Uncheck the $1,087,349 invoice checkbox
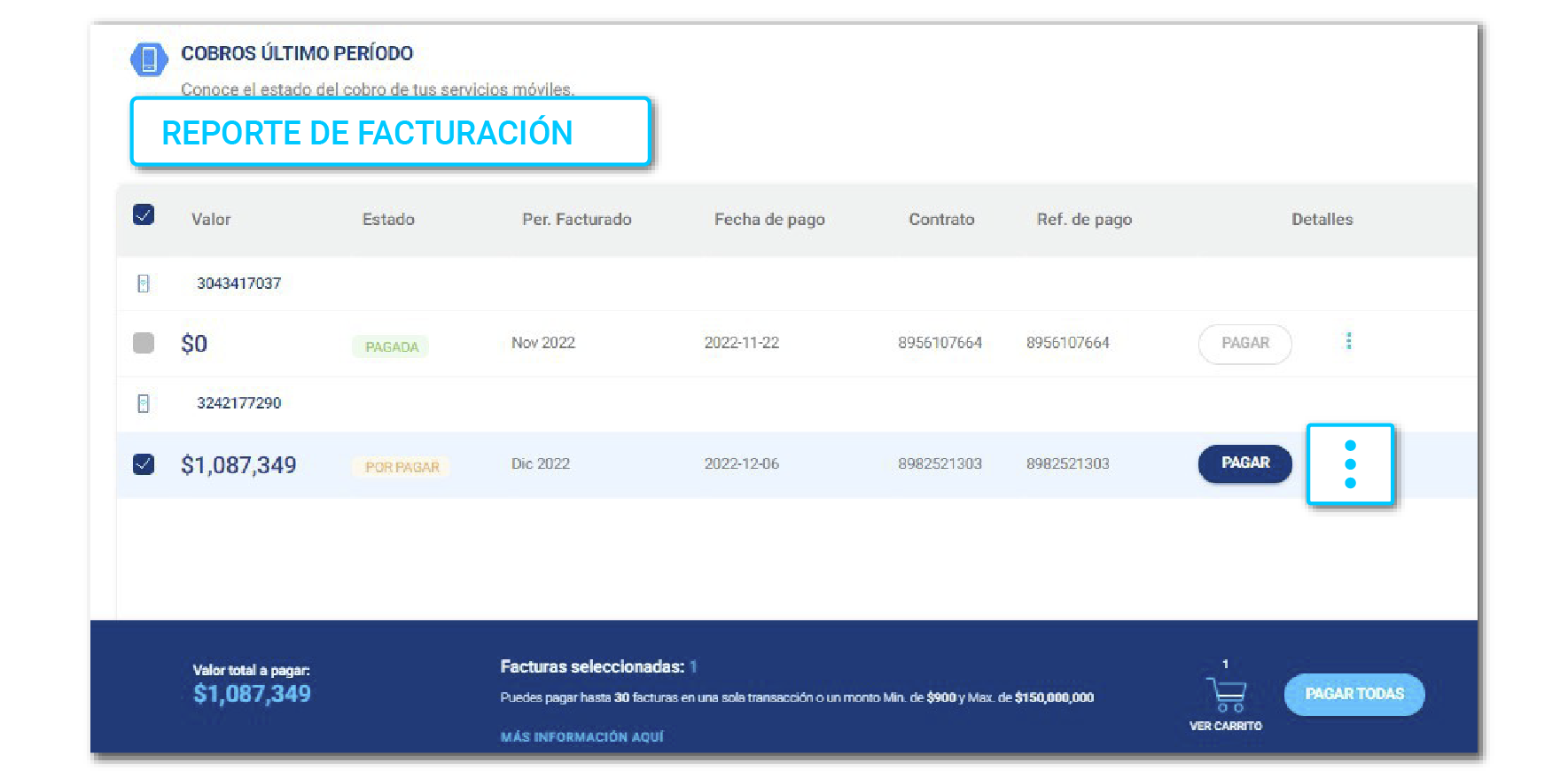1568x778 pixels. tap(144, 464)
